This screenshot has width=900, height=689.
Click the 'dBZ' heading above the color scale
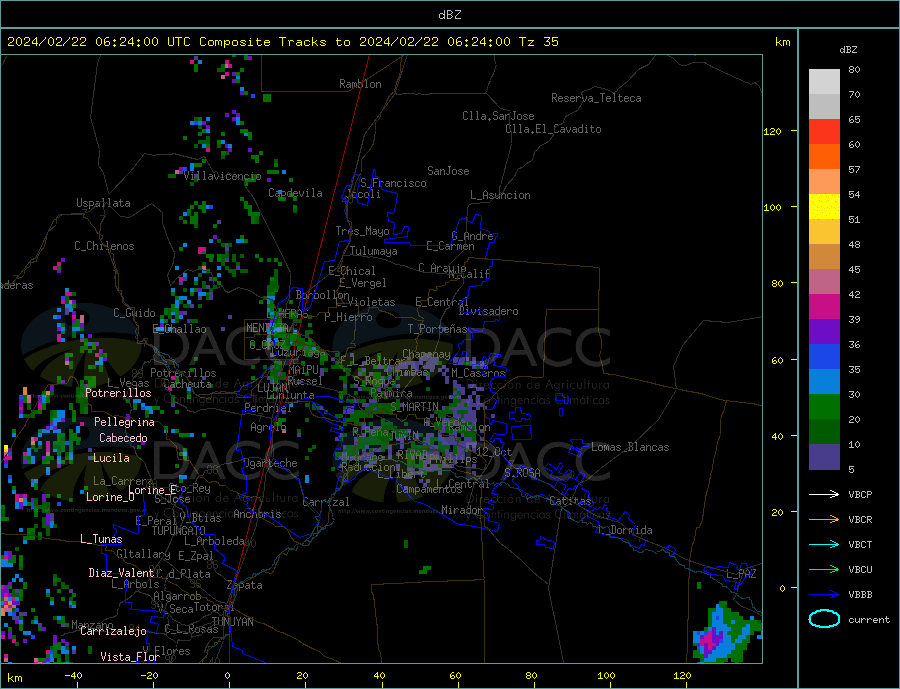click(848, 50)
